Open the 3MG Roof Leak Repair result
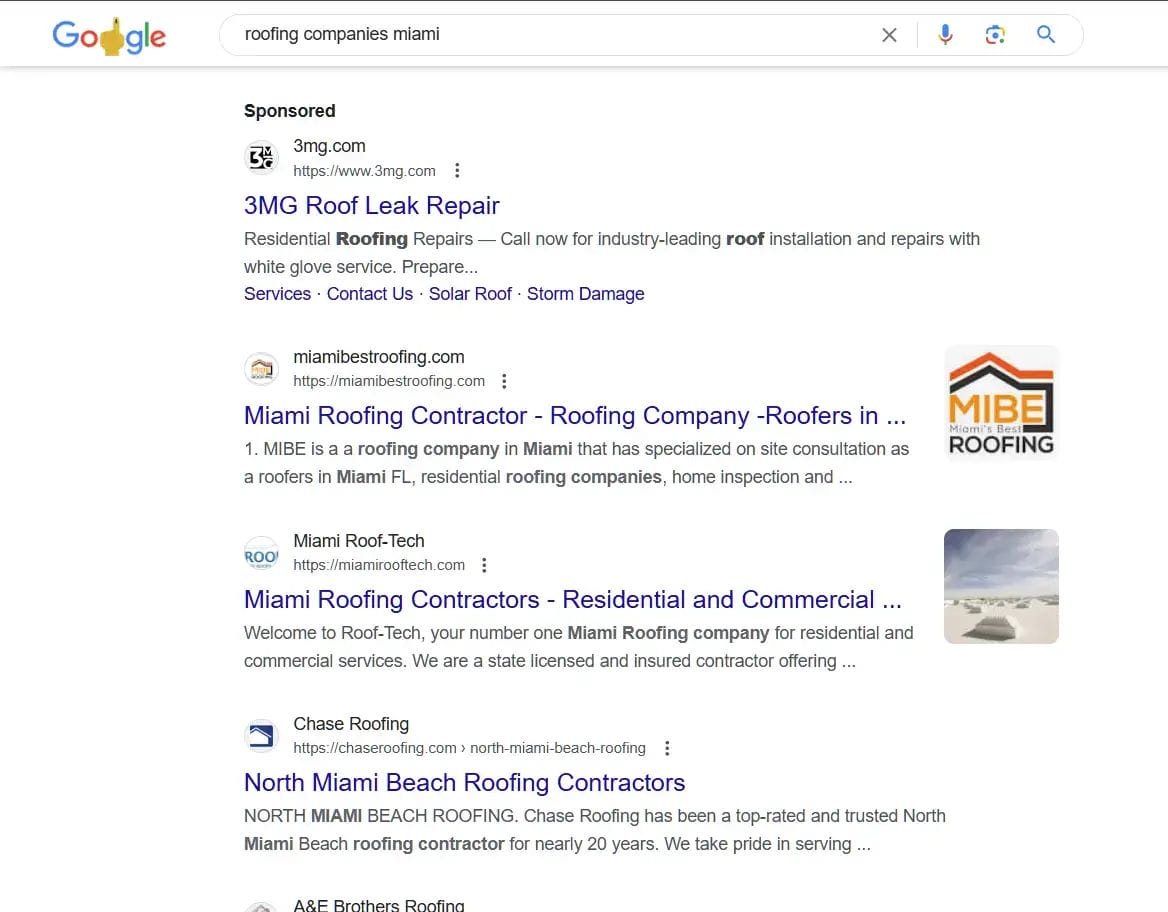Image resolution: width=1168 pixels, height=912 pixels. [x=371, y=205]
